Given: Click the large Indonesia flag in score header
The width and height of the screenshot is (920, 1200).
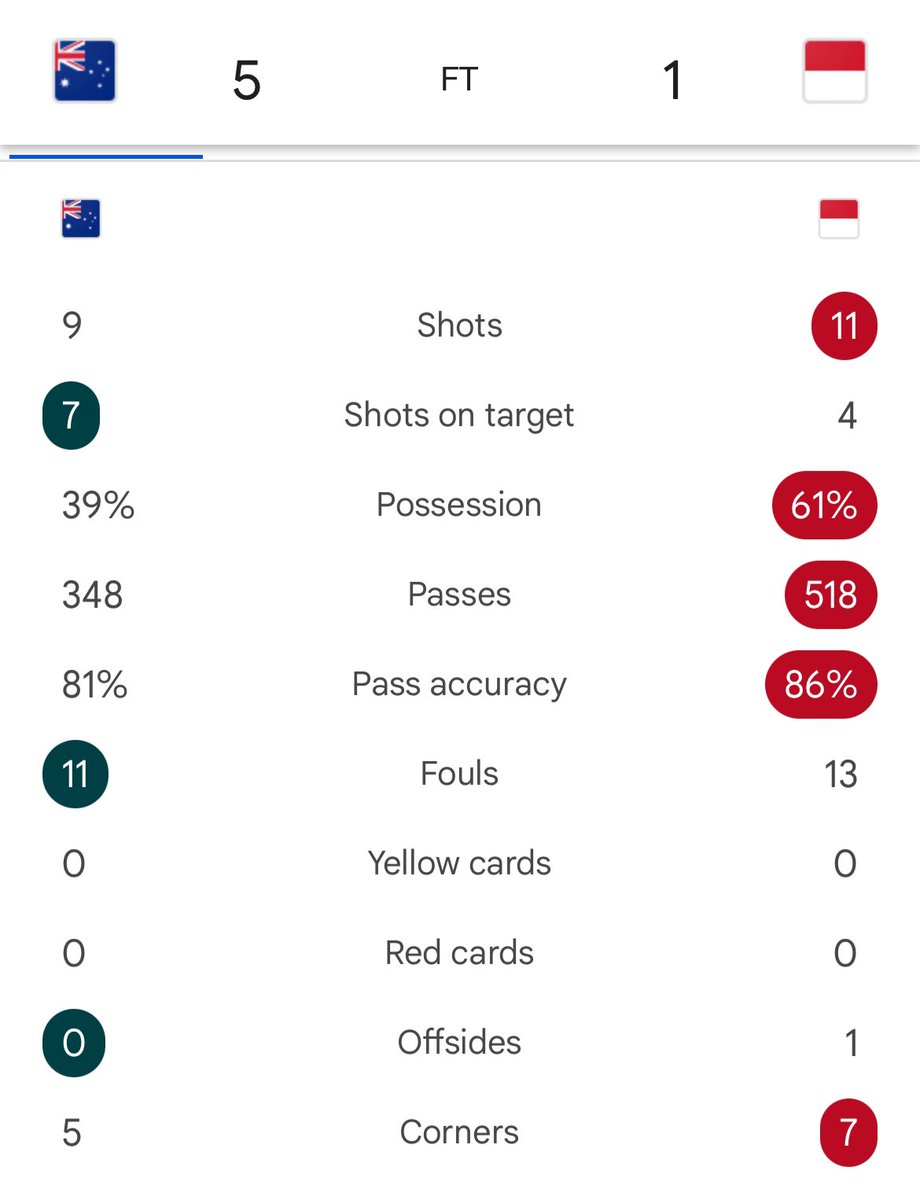Looking at the screenshot, I should click(x=835, y=71).
